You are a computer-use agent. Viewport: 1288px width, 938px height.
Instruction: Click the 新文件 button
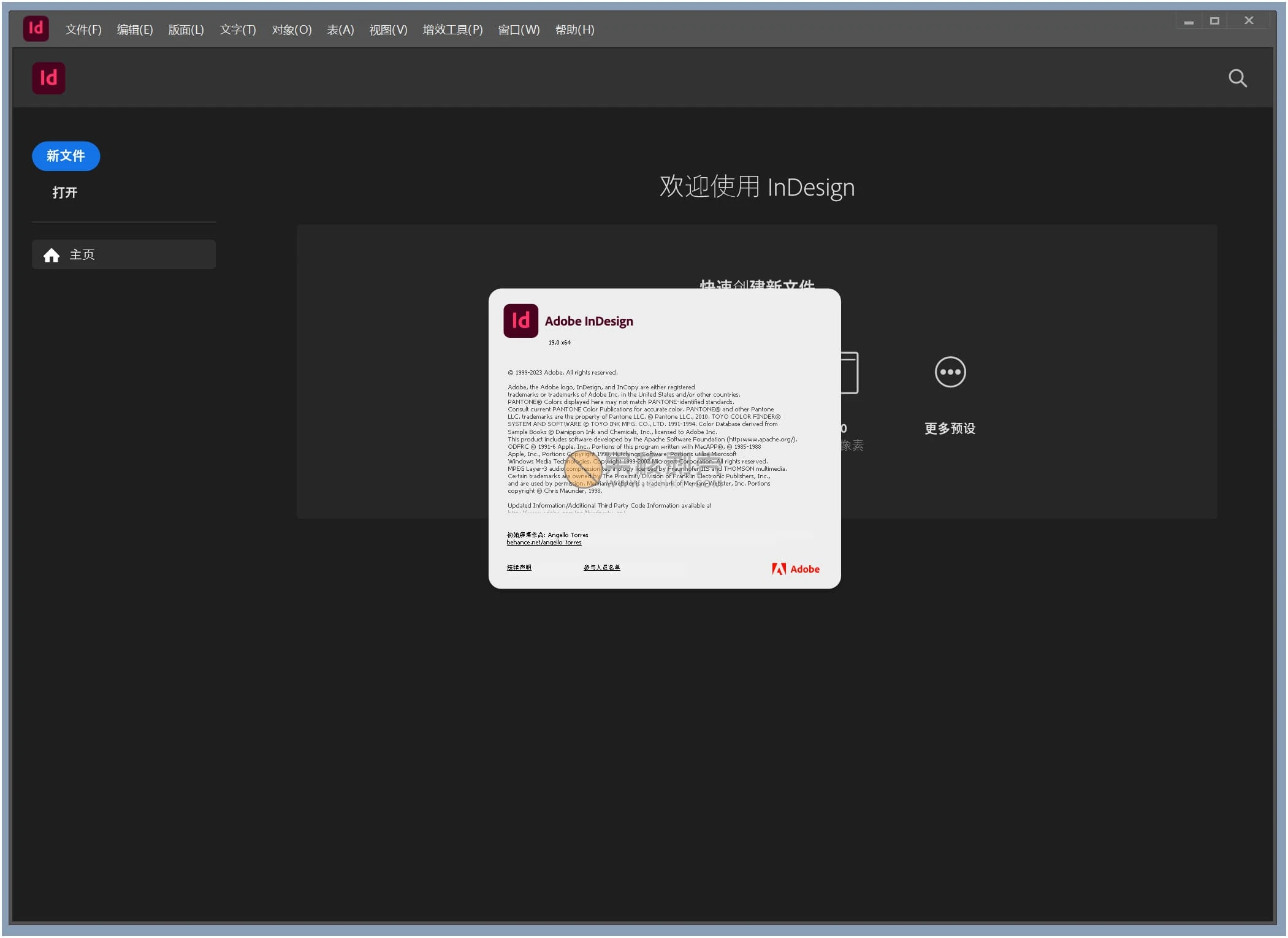click(x=66, y=156)
